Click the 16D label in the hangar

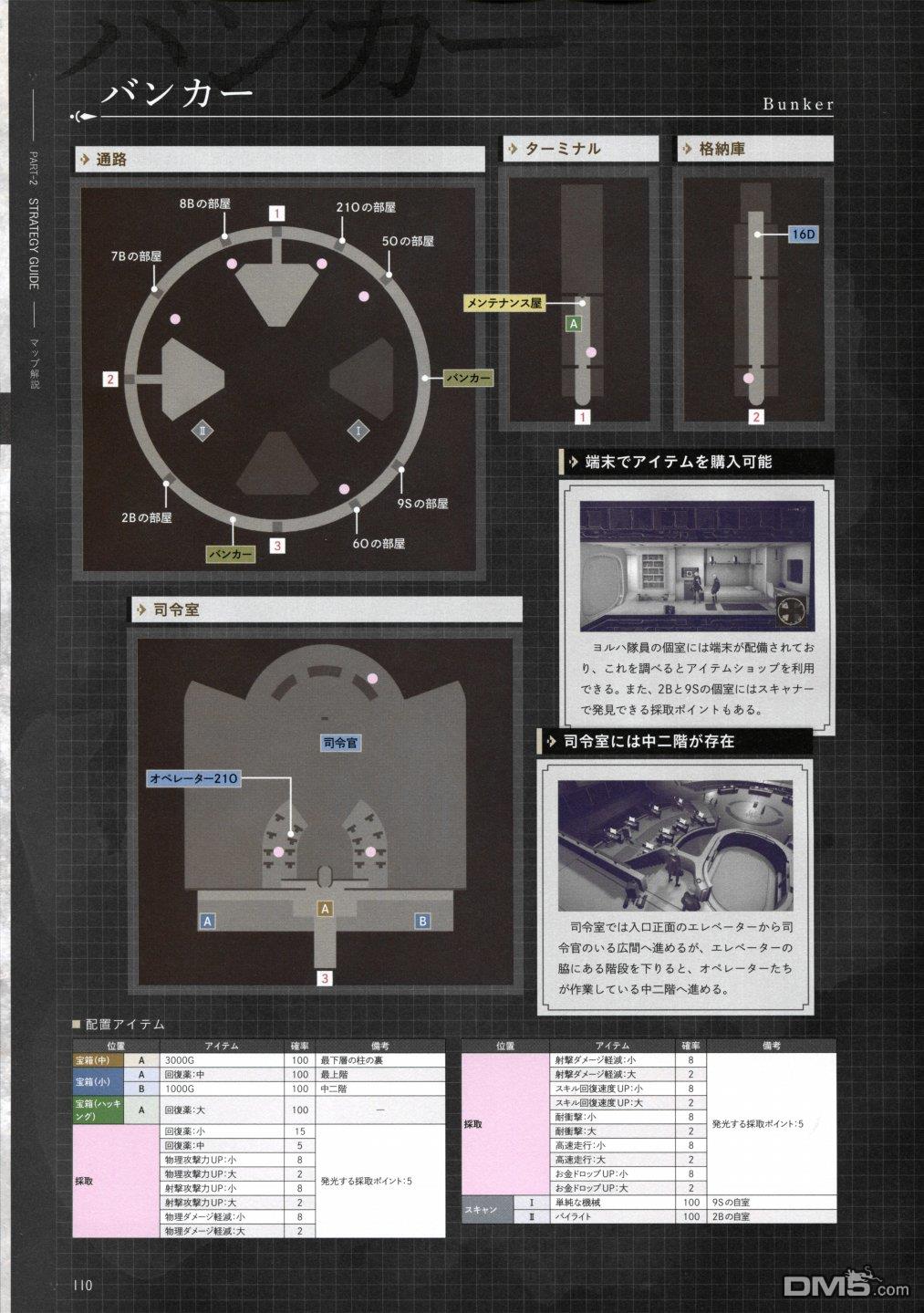click(x=803, y=234)
